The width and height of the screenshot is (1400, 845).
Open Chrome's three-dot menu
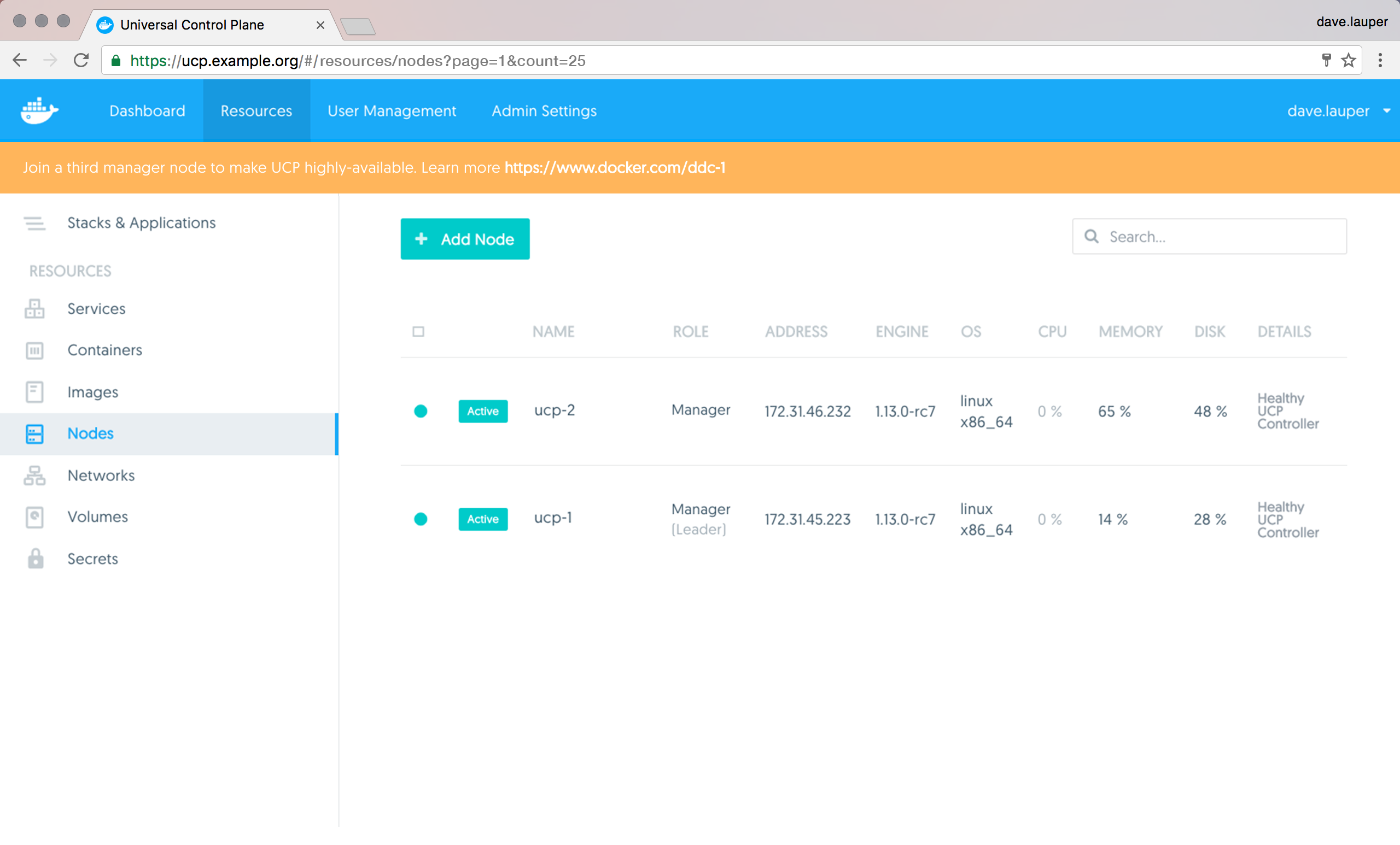1380,60
